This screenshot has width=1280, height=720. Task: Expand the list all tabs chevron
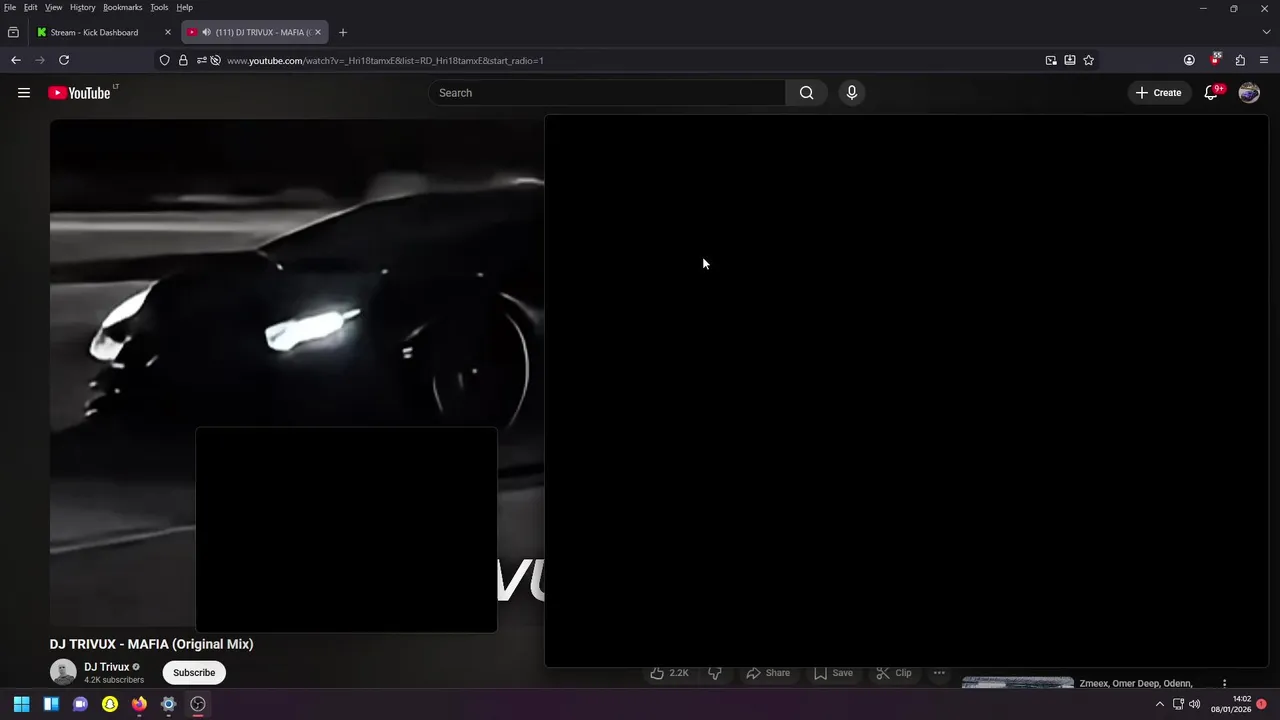pos(1266,32)
